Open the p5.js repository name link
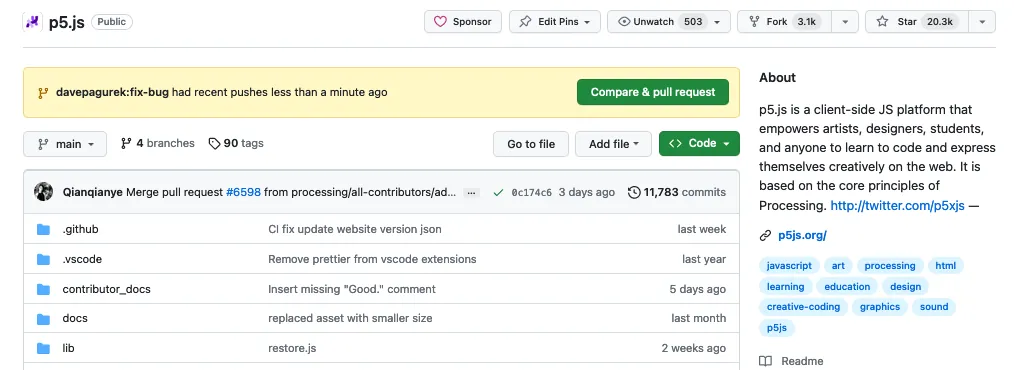1014x370 pixels. point(67,22)
